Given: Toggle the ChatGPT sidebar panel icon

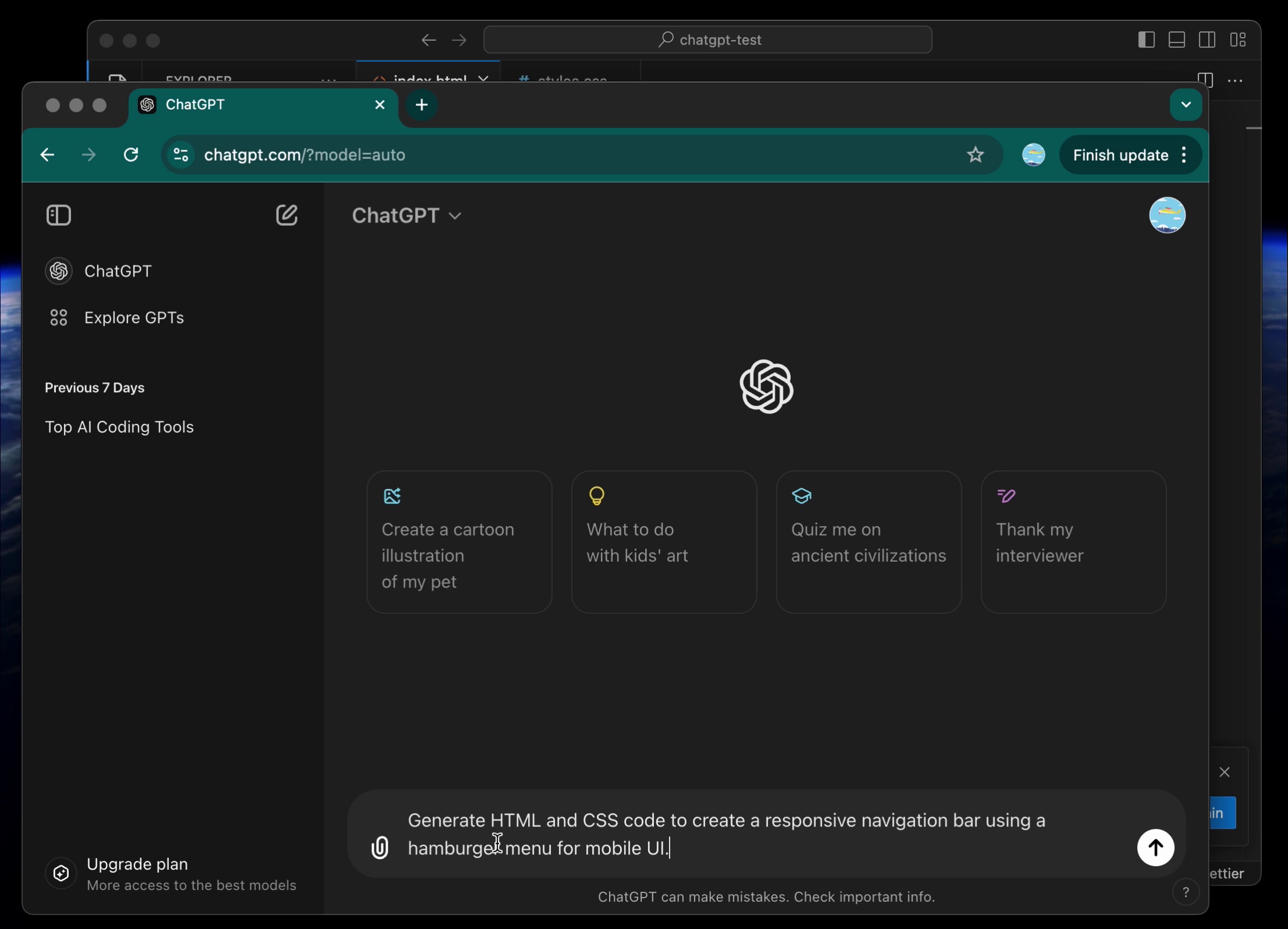Looking at the screenshot, I should pos(58,215).
